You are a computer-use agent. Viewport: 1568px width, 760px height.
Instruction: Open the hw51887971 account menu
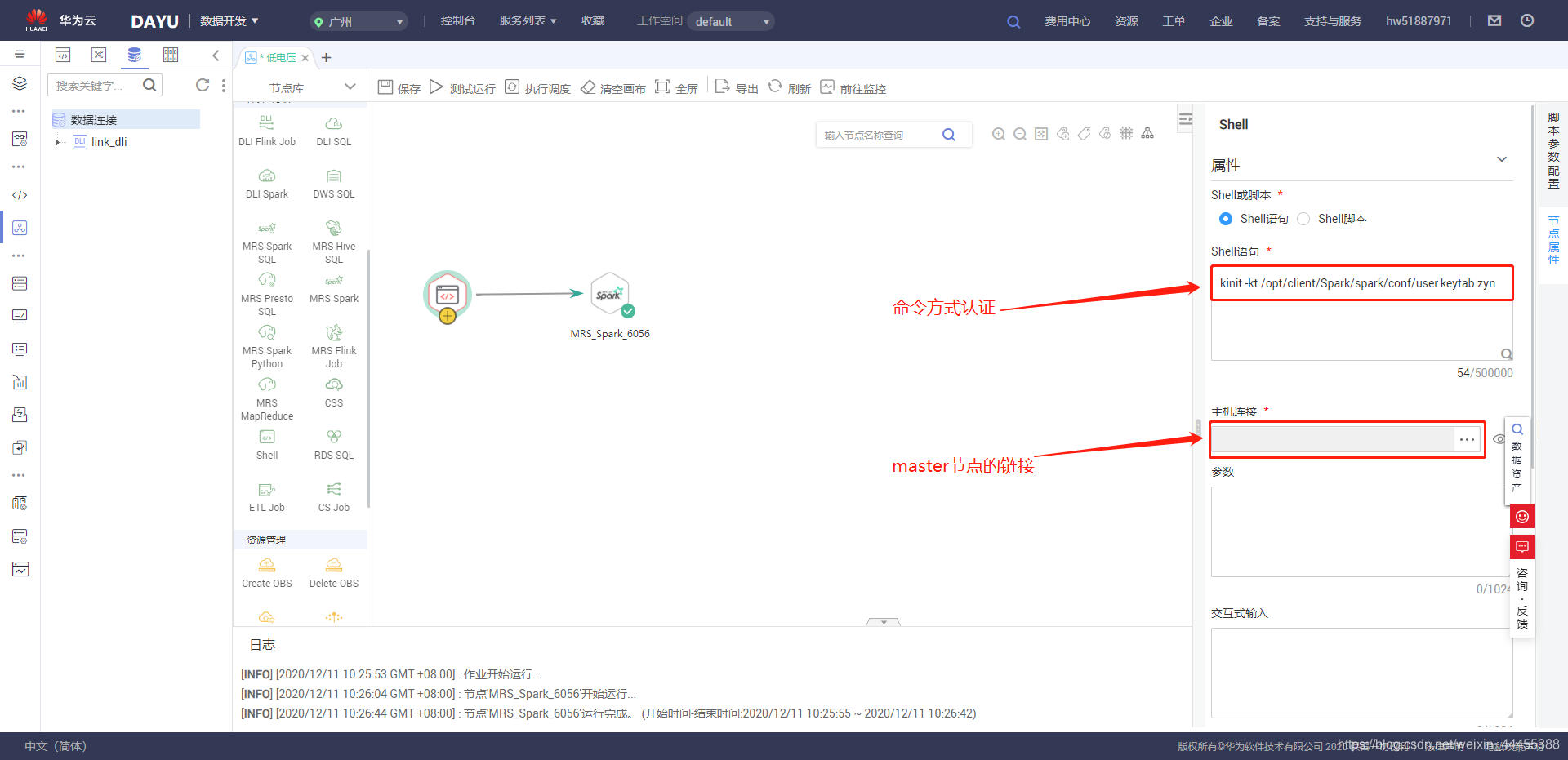coord(1419,21)
